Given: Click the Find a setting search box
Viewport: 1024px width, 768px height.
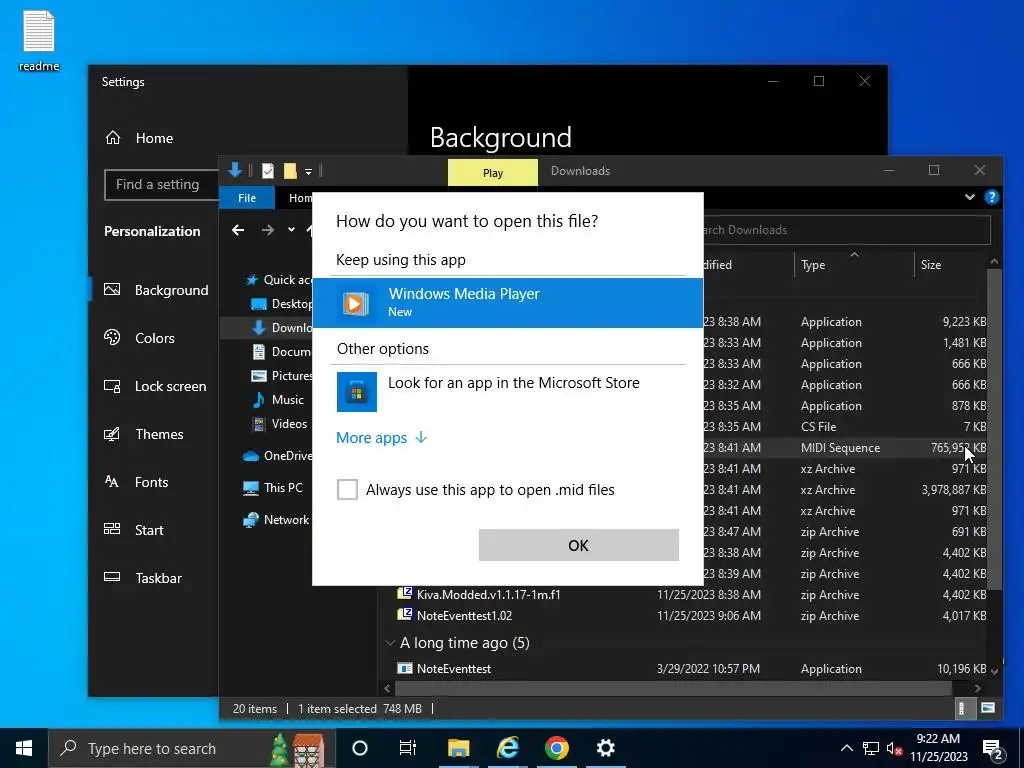Looking at the screenshot, I should (x=161, y=185).
